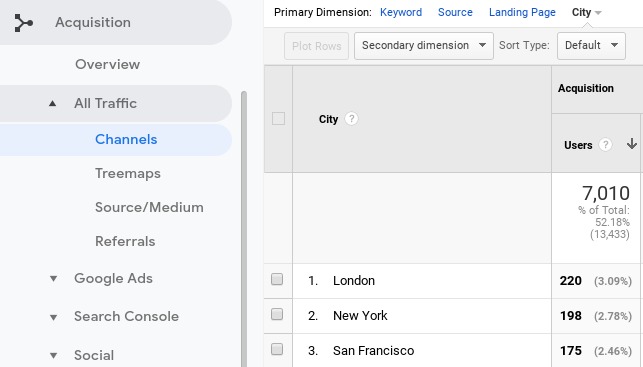Open the Secondary dimension dropdown

[424, 46]
